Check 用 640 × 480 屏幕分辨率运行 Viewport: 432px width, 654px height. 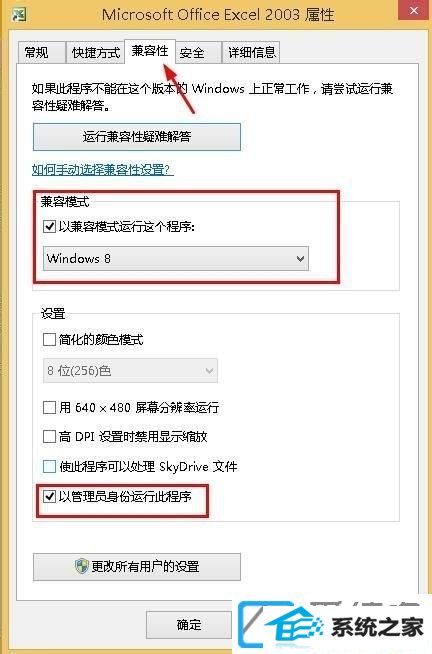pyautogui.click(x=49, y=407)
